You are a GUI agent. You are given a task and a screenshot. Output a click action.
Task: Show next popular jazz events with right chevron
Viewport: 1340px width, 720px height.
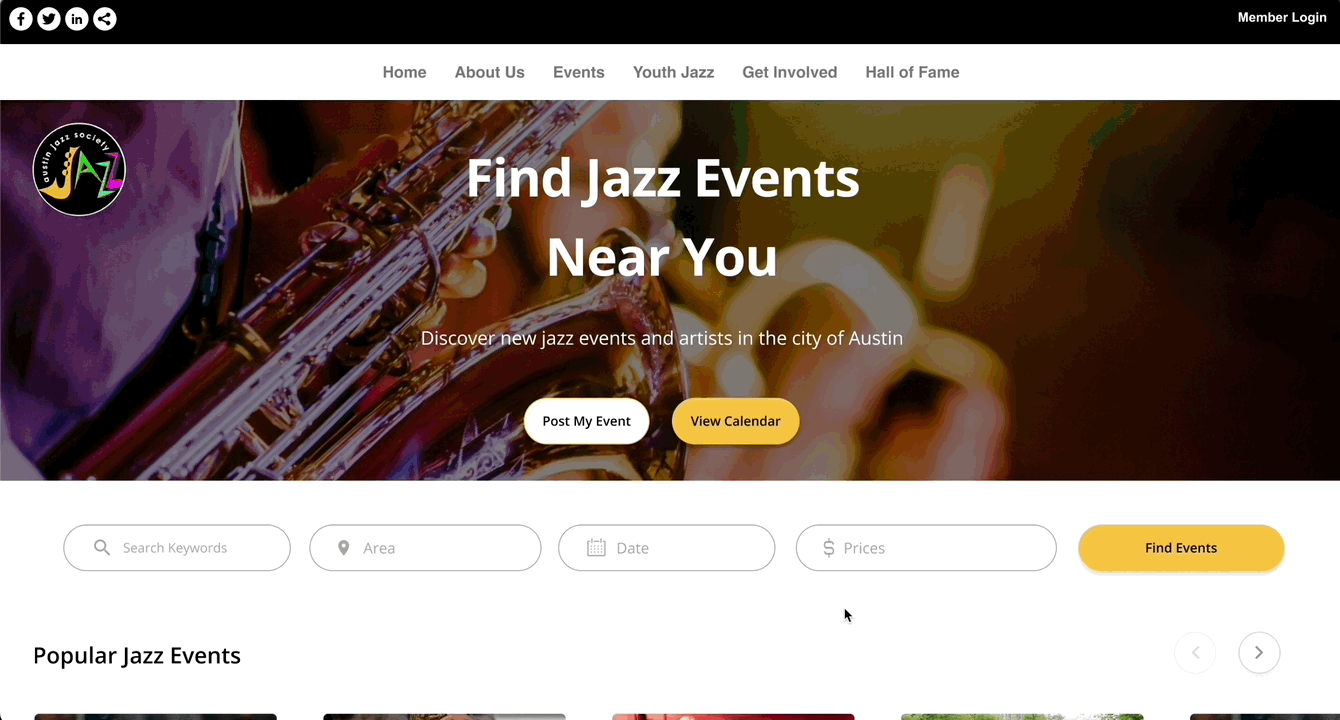(1259, 653)
